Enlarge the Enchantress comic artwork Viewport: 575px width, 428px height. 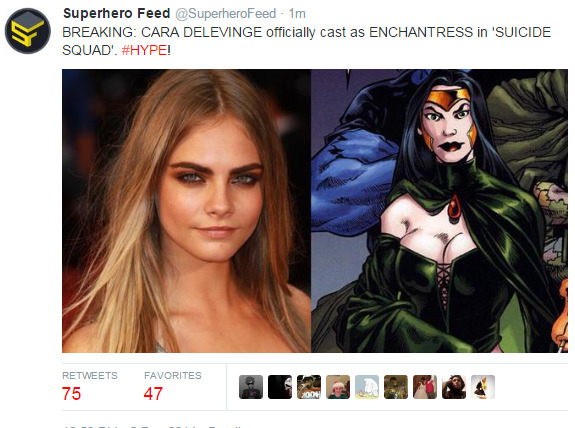439,211
